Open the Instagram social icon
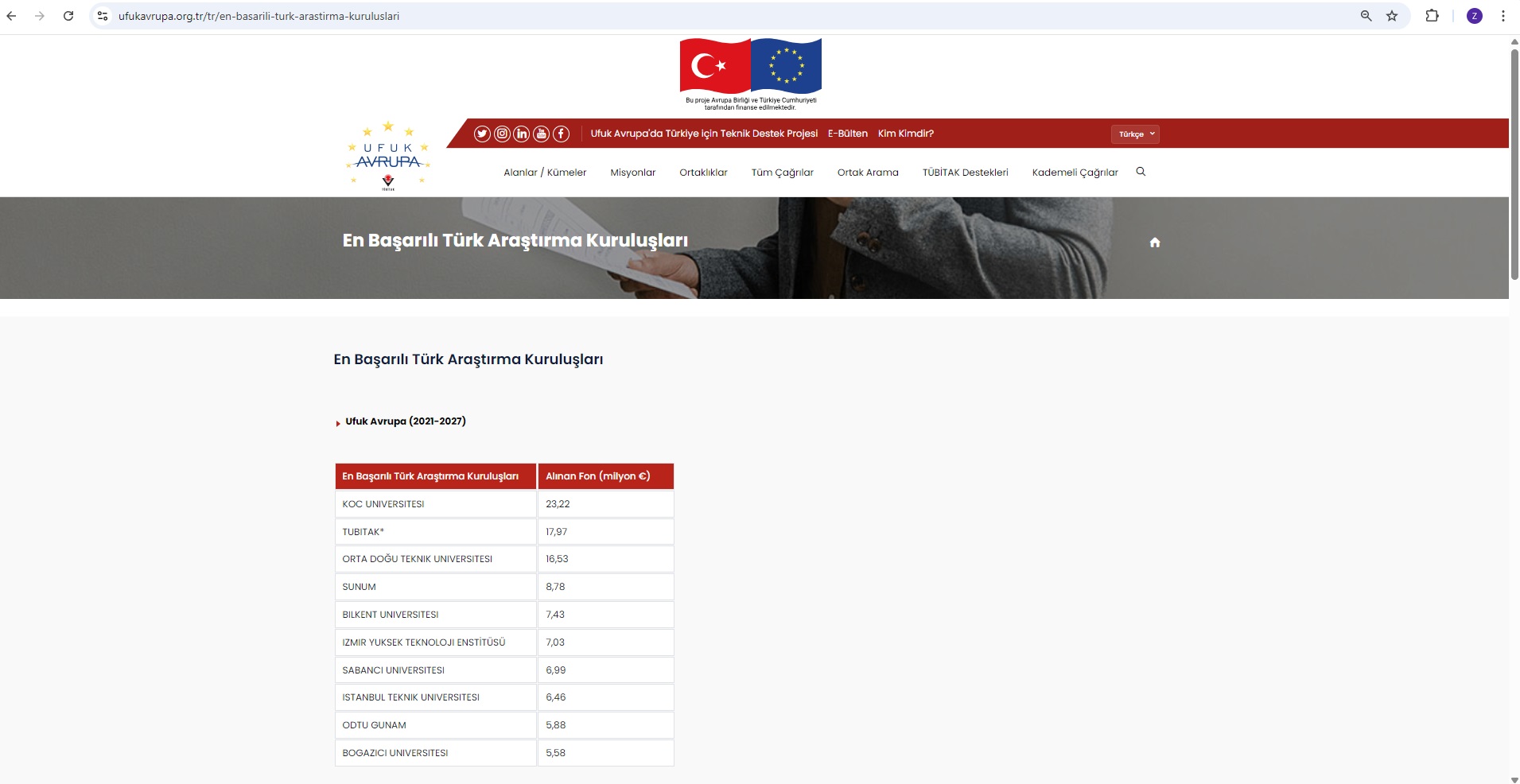This screenshot has height=784, width=1520. pyautogui.click(x=502, y=134)
